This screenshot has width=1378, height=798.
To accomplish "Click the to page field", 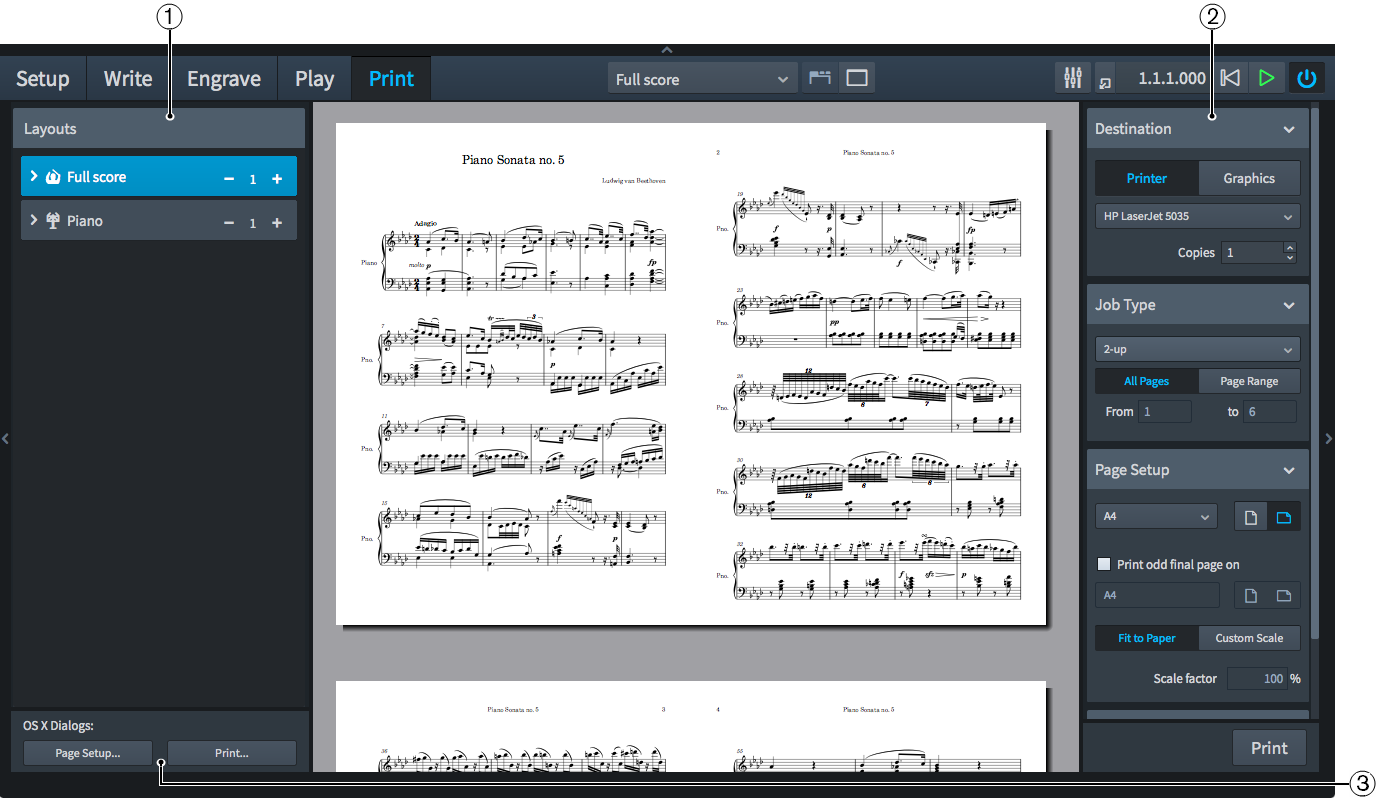I will coord(1270,411).
